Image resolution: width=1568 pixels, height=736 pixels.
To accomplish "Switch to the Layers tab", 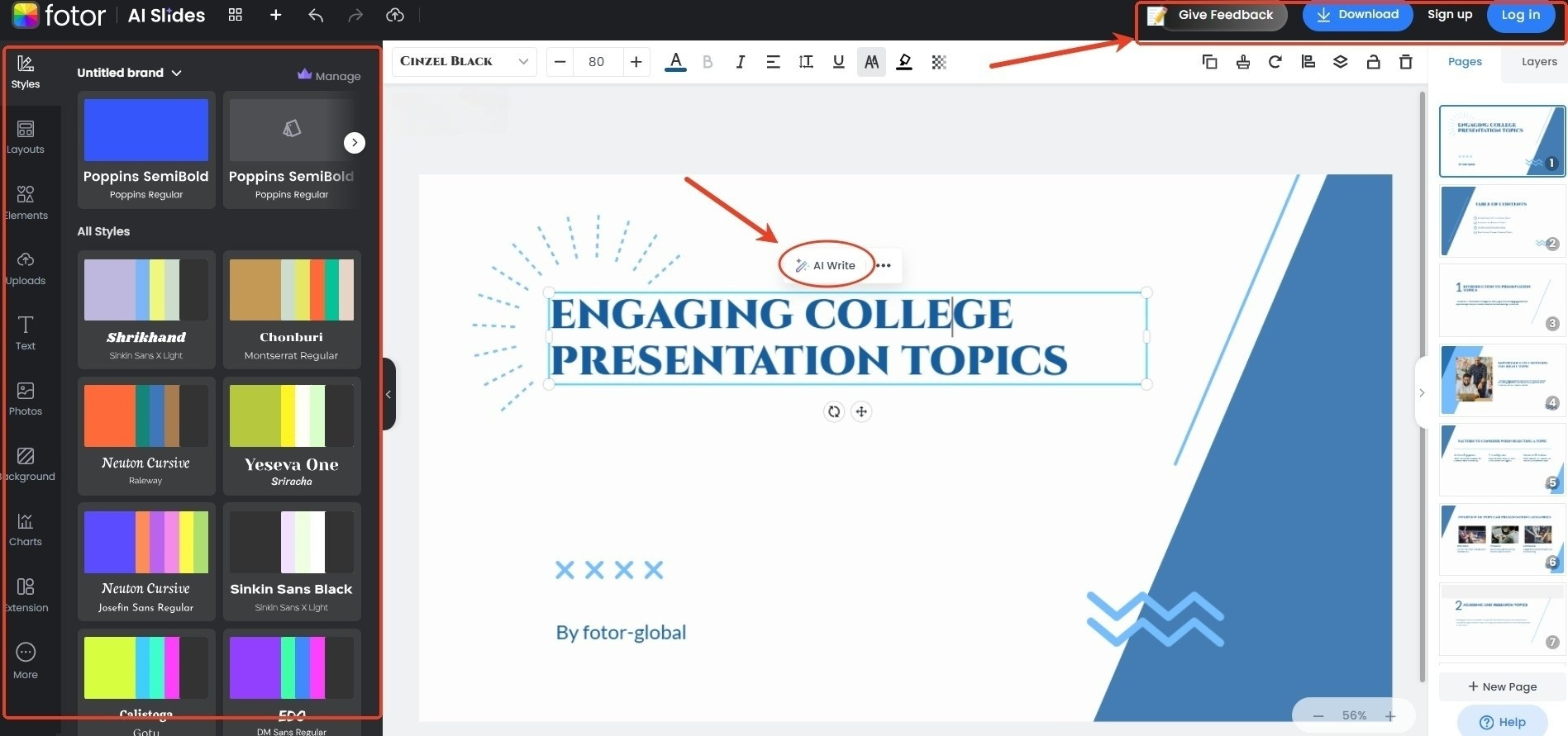I will [1538, 62].
